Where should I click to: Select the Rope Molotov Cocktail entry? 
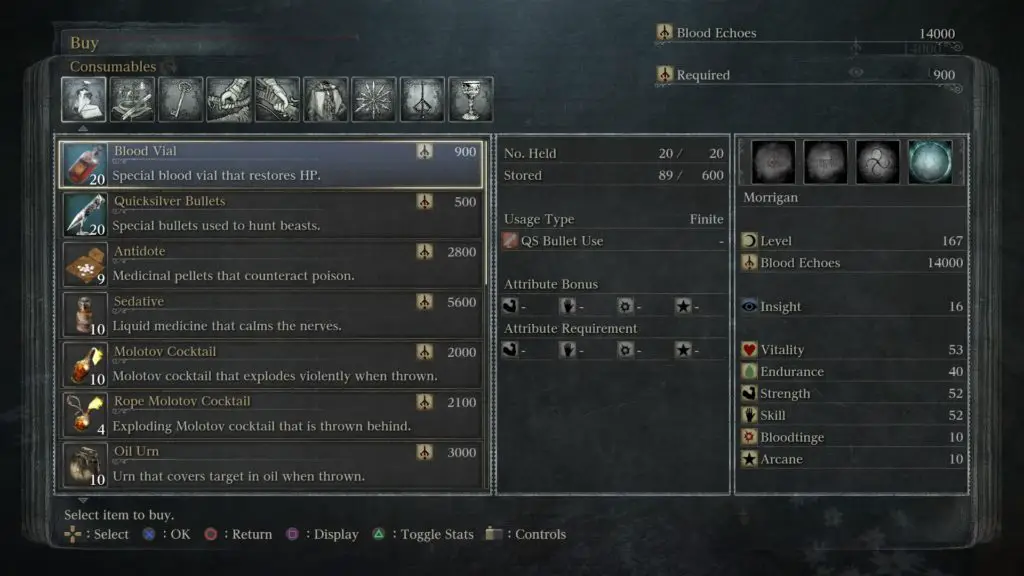(x=272, y=415)
